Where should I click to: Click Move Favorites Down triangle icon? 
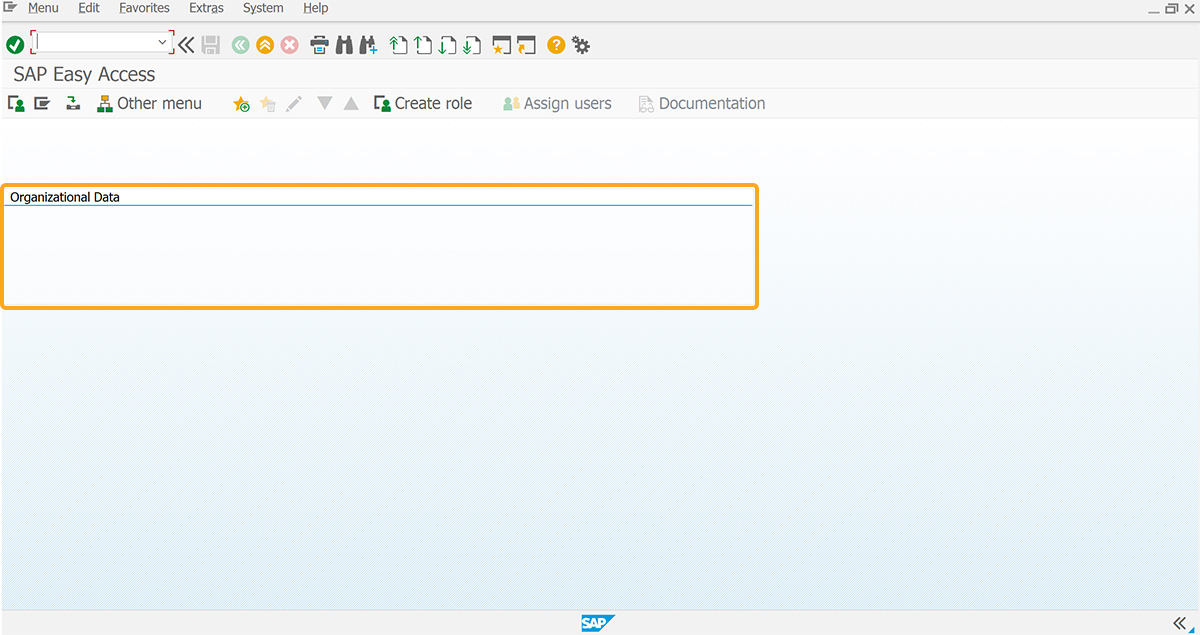pos(324,103)
